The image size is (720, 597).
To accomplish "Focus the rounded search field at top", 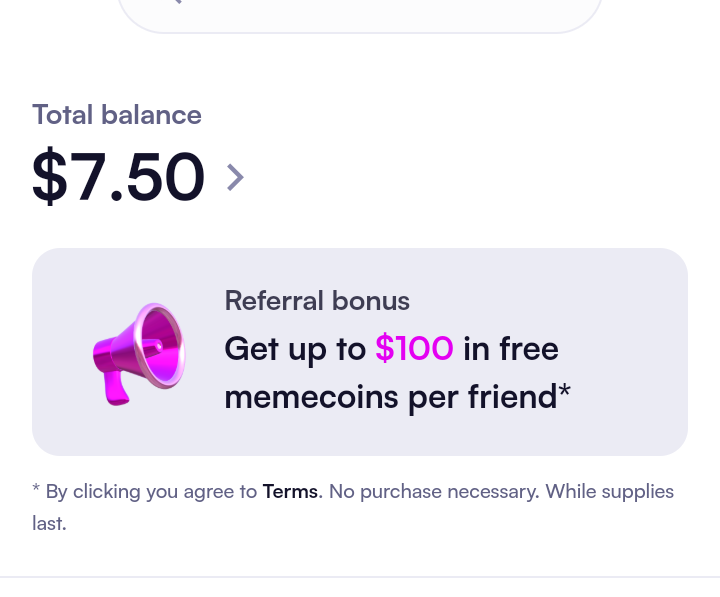I will (360, 14).
